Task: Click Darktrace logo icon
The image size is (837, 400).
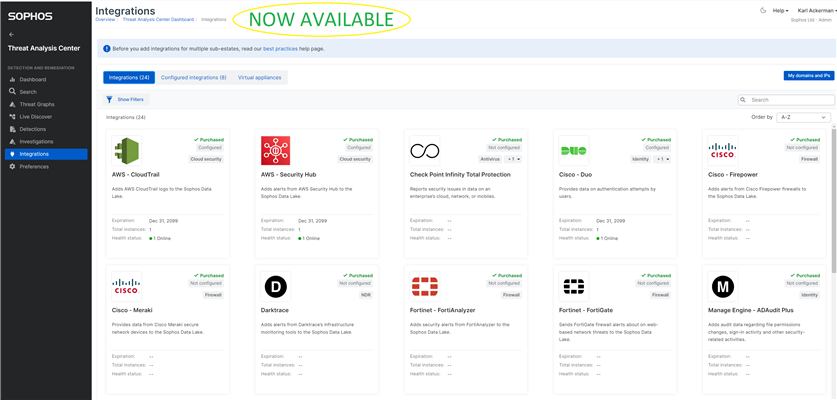Action: pyautogui.click(x=275, y=287)
